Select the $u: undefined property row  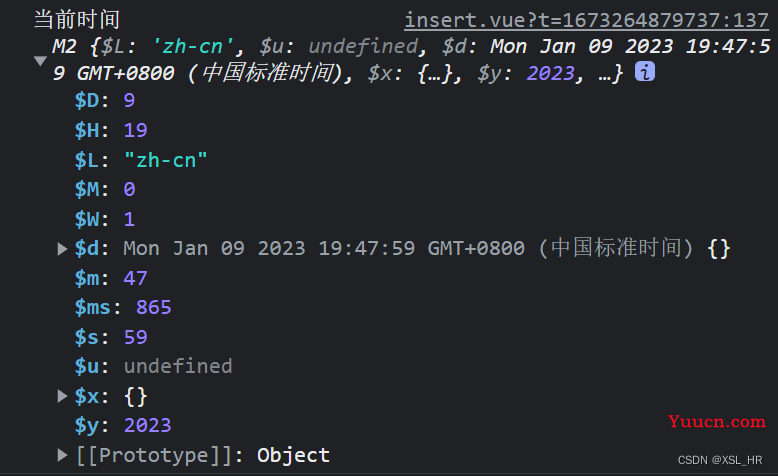point(153,366)
